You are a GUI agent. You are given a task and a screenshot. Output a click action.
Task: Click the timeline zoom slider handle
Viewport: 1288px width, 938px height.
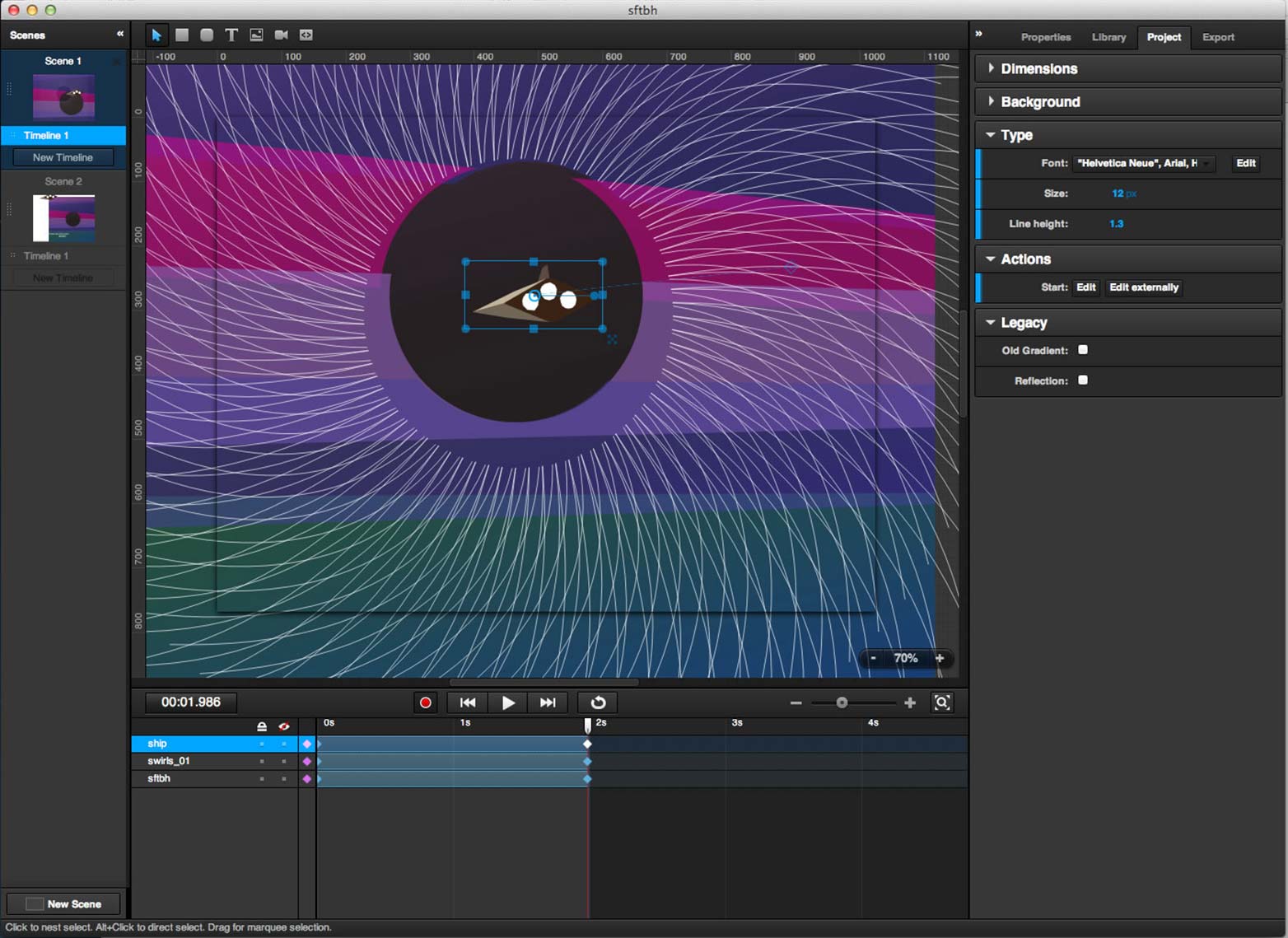(x=842, y=702)
